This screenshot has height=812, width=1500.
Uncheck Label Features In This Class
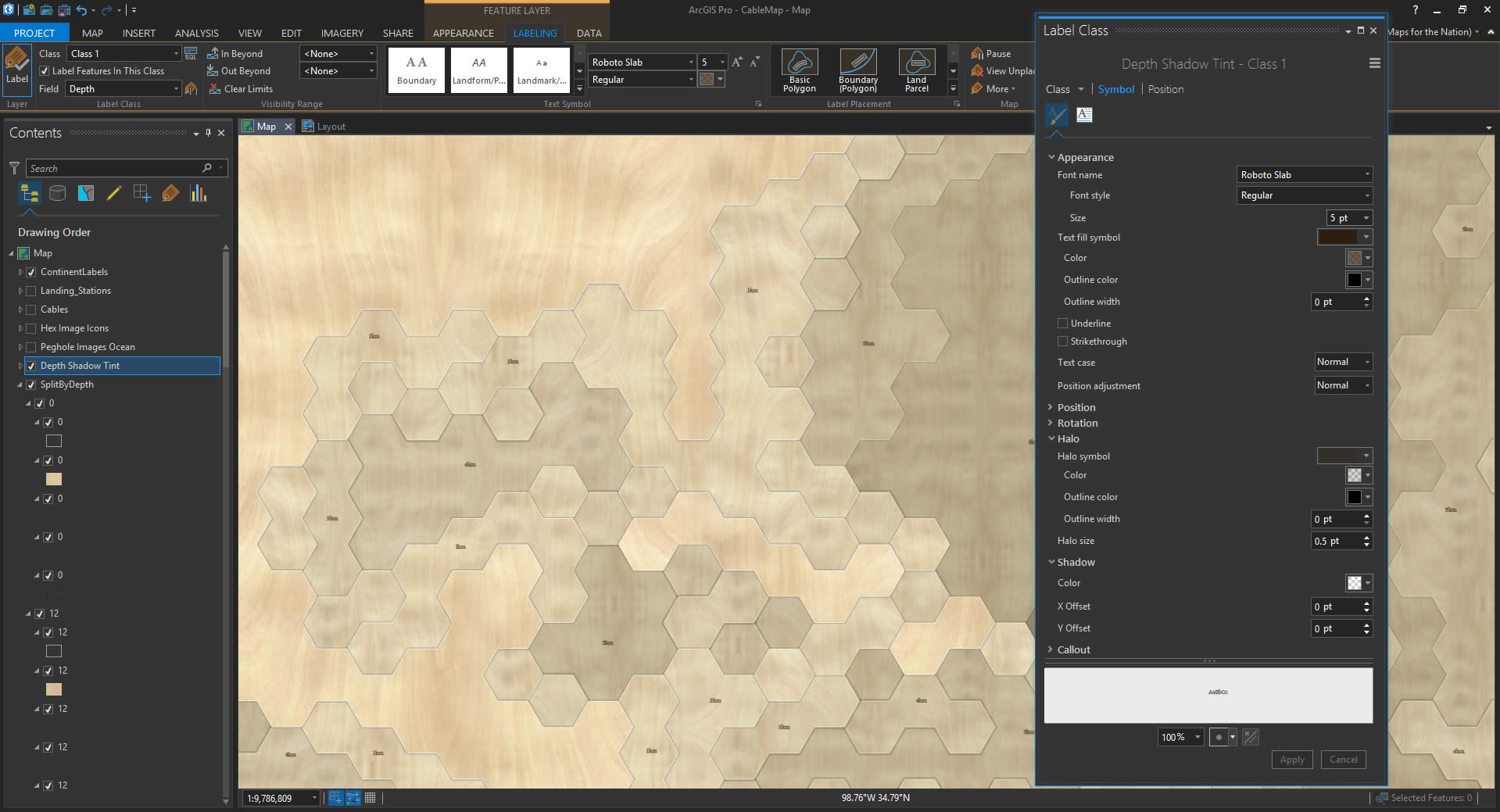point(45,71)
